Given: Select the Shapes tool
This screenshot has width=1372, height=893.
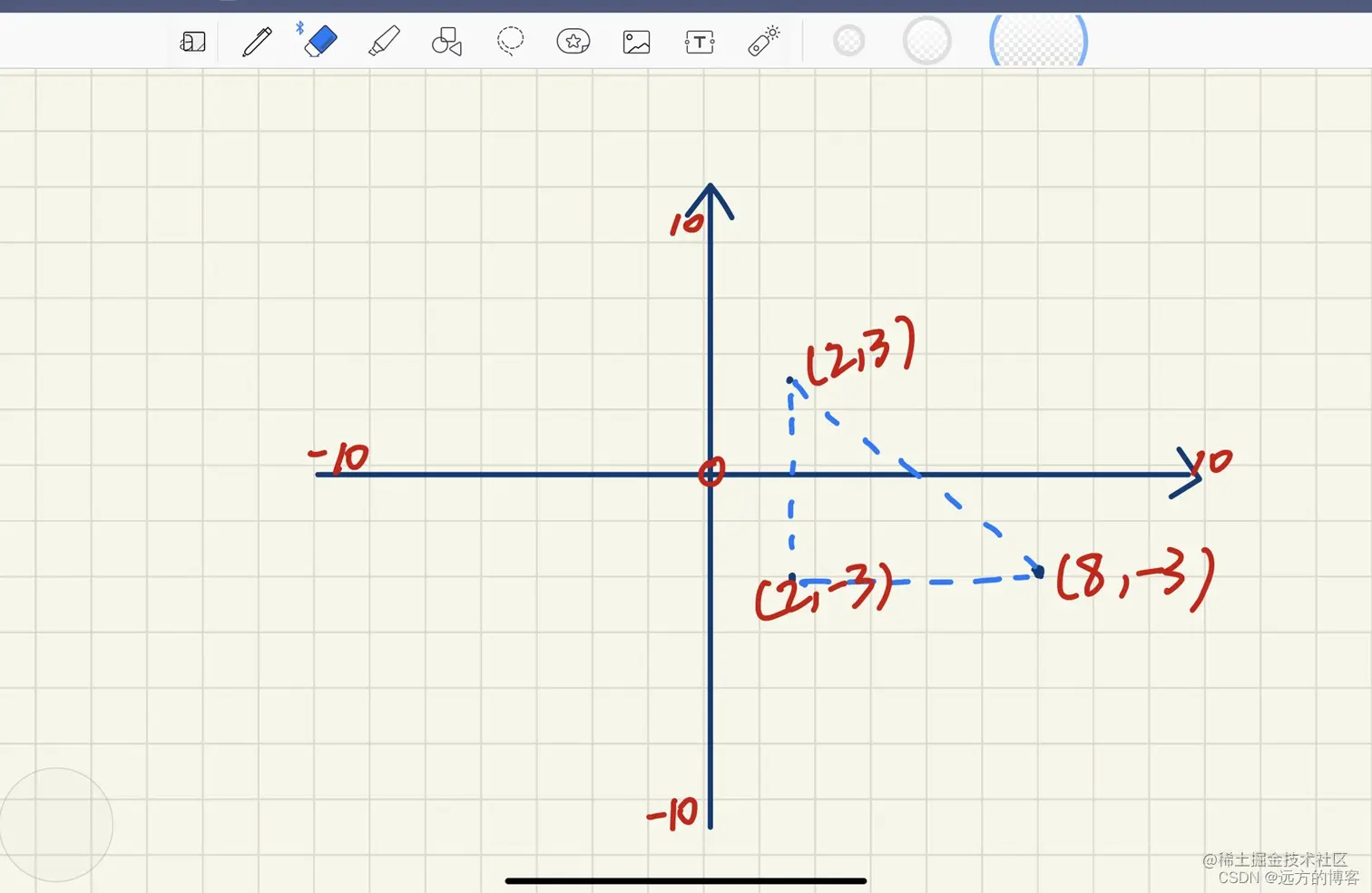Looking at the screenshot, I should coord(446,42).
